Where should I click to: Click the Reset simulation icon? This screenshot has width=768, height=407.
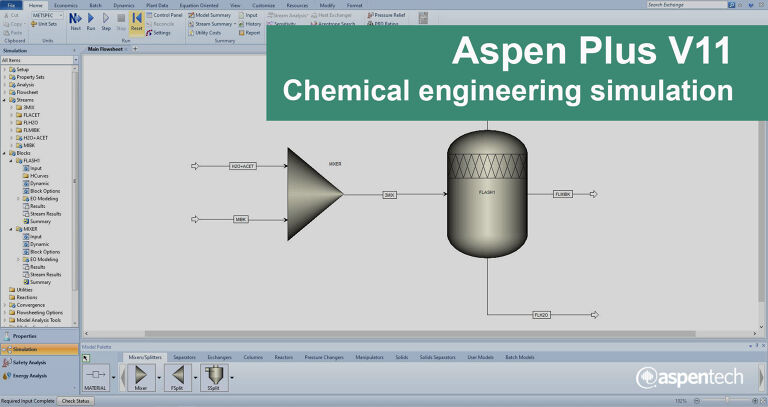(137, 22)
